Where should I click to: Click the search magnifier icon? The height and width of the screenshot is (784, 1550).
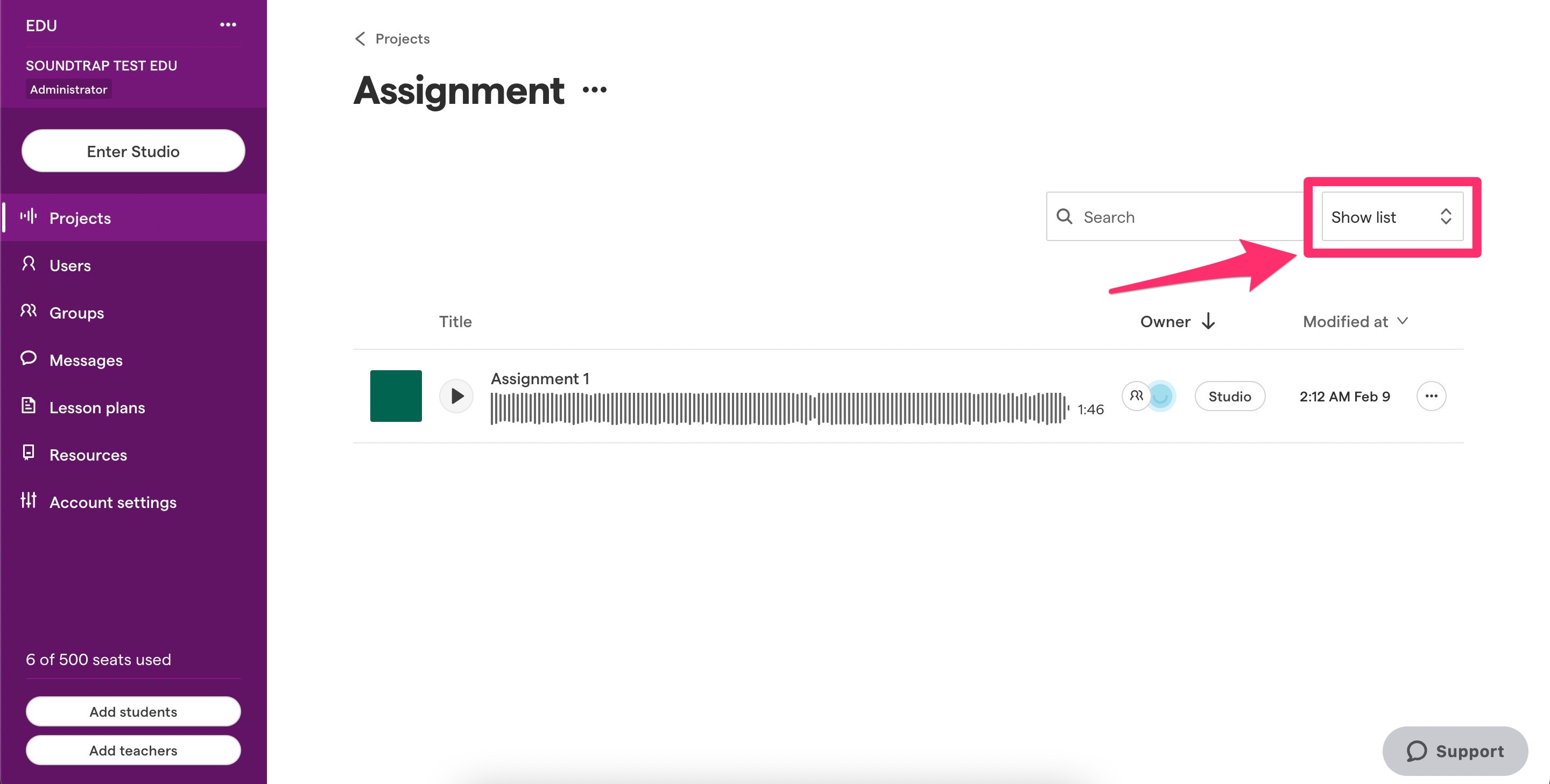(x=1065, y=217)
